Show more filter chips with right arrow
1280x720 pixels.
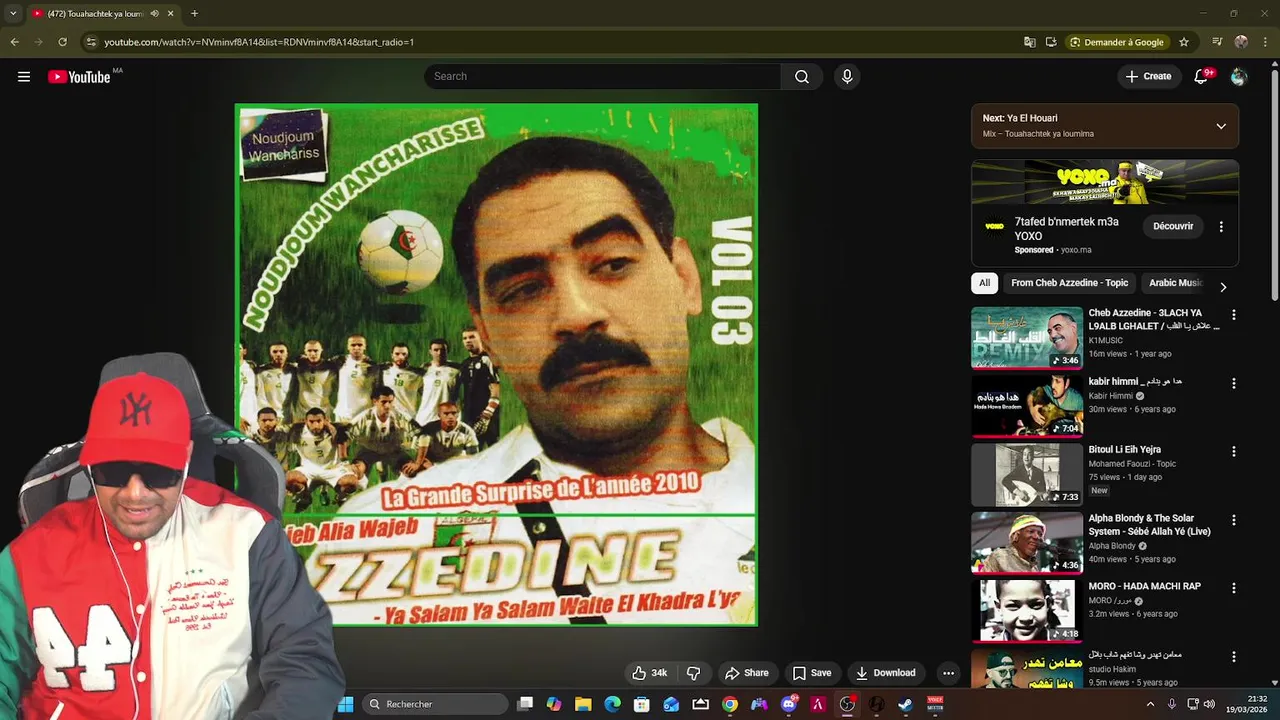pos(1223,287)
